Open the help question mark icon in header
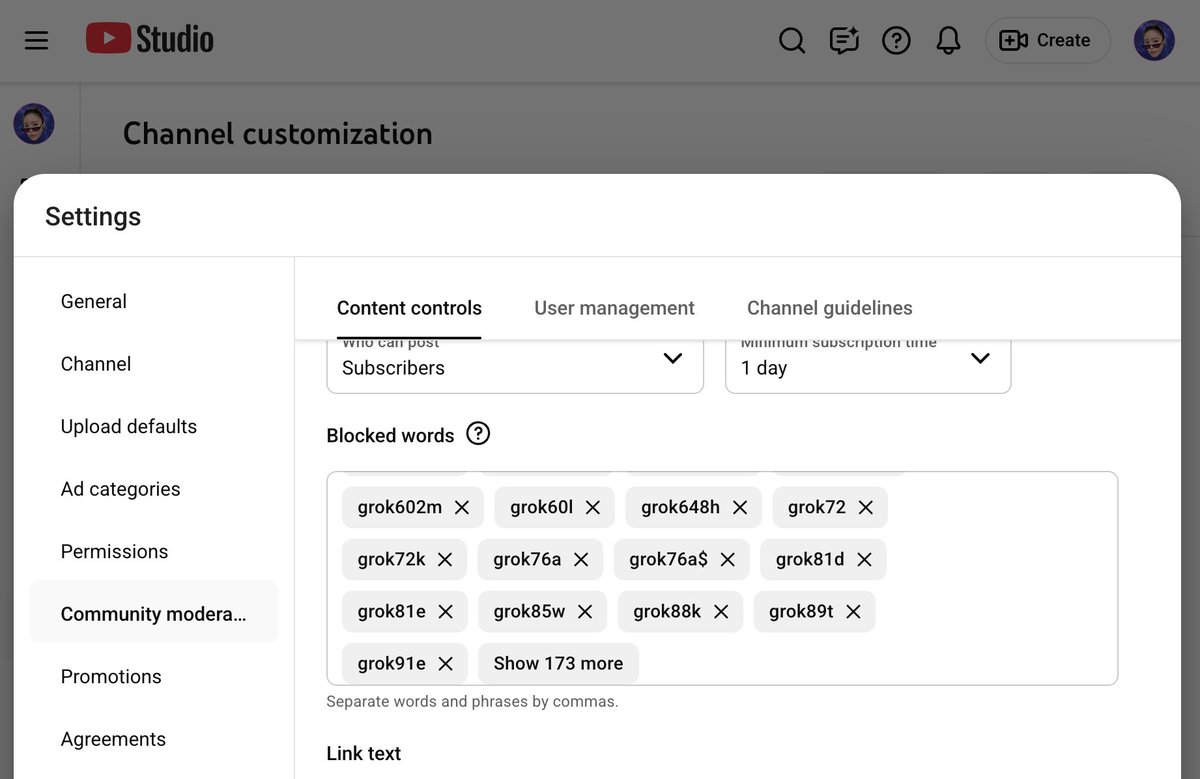 pyautogui.click(x=896, y=41)
